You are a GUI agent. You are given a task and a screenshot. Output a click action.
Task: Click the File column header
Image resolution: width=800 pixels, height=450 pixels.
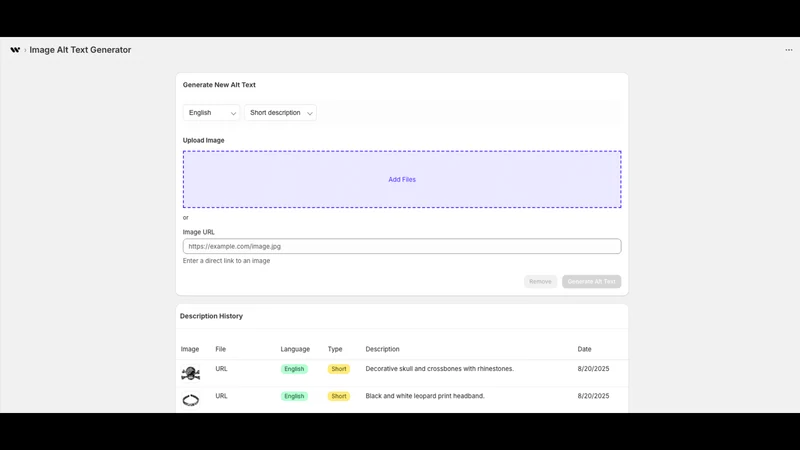tap(220, 349)
